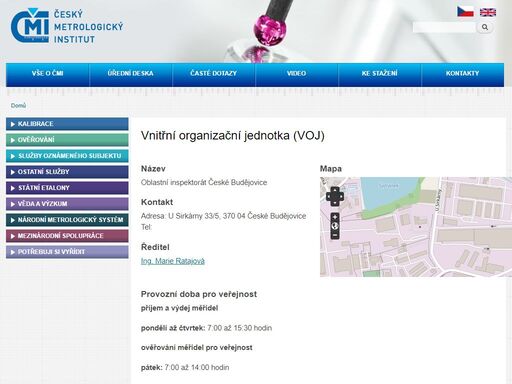Open the VĚDA A VÝZKUM section
The image size is (512, 384).
[67, 204]
